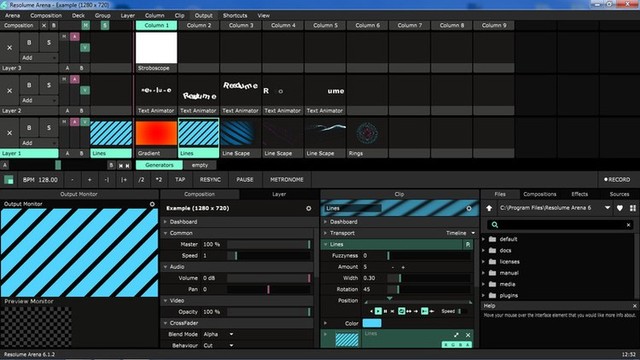Switch to the Effects tab
The width and height of the screenshot is (640, 360).
pos(579,194)
